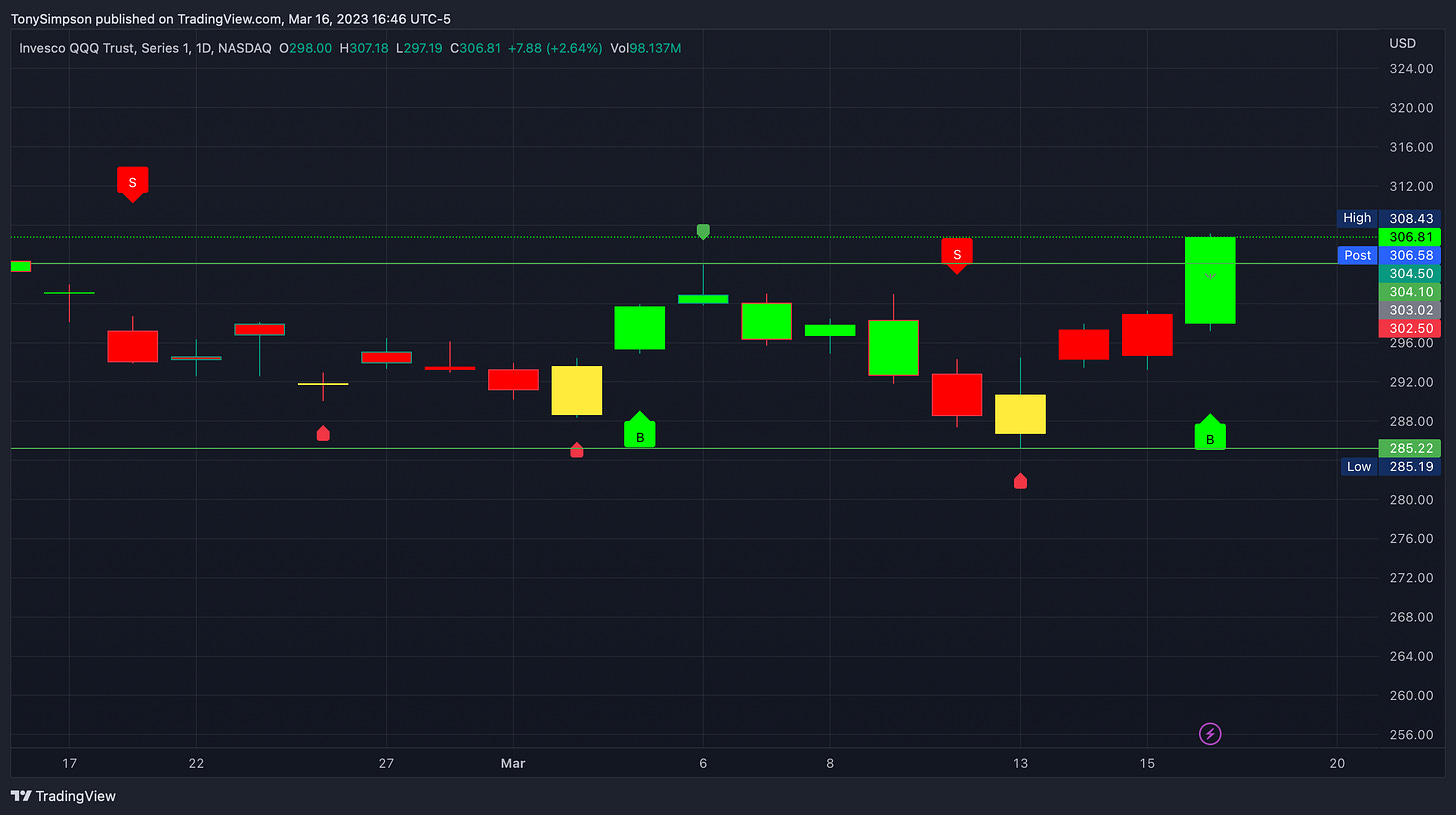This screenshot has width=1456, height=815.
Task: Click the Mar label on time axis
Action: 513,763
